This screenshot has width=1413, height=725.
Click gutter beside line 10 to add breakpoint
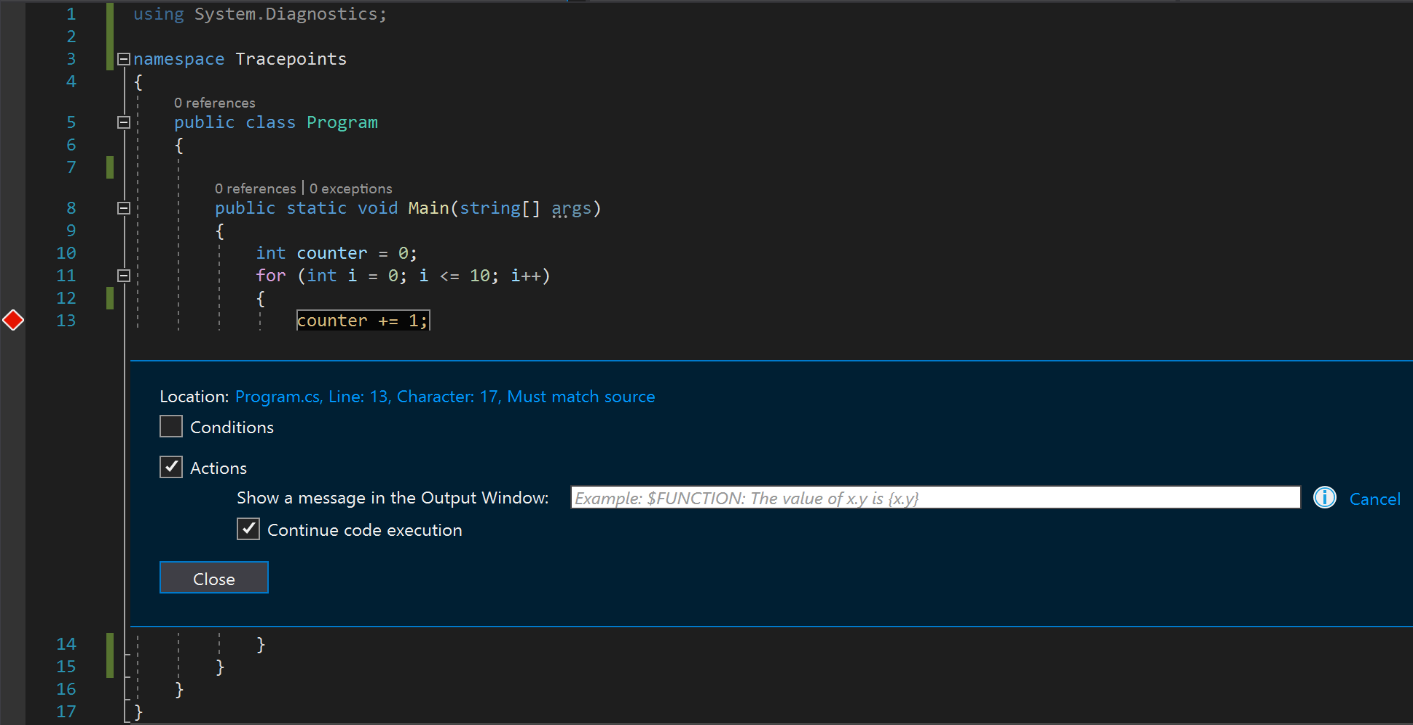point(13,253)
